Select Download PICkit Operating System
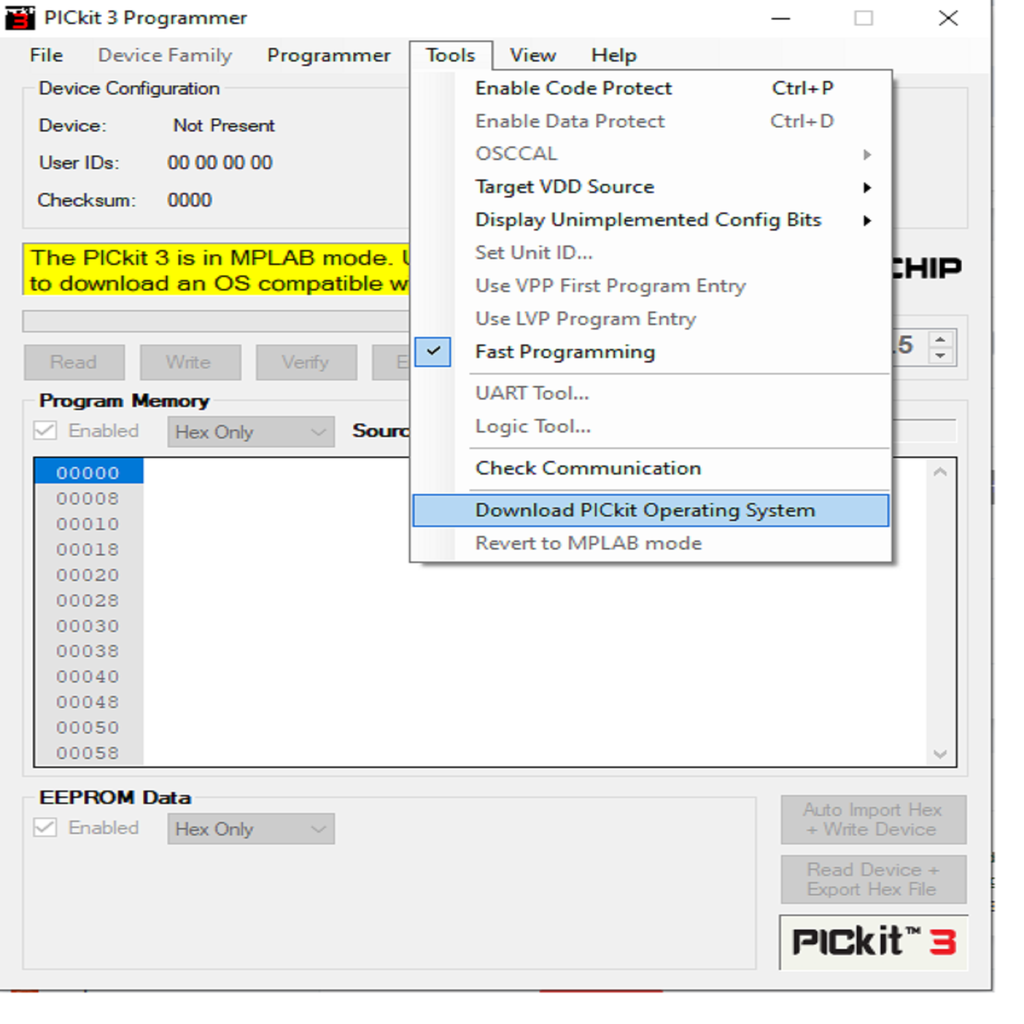 [646, 510]
